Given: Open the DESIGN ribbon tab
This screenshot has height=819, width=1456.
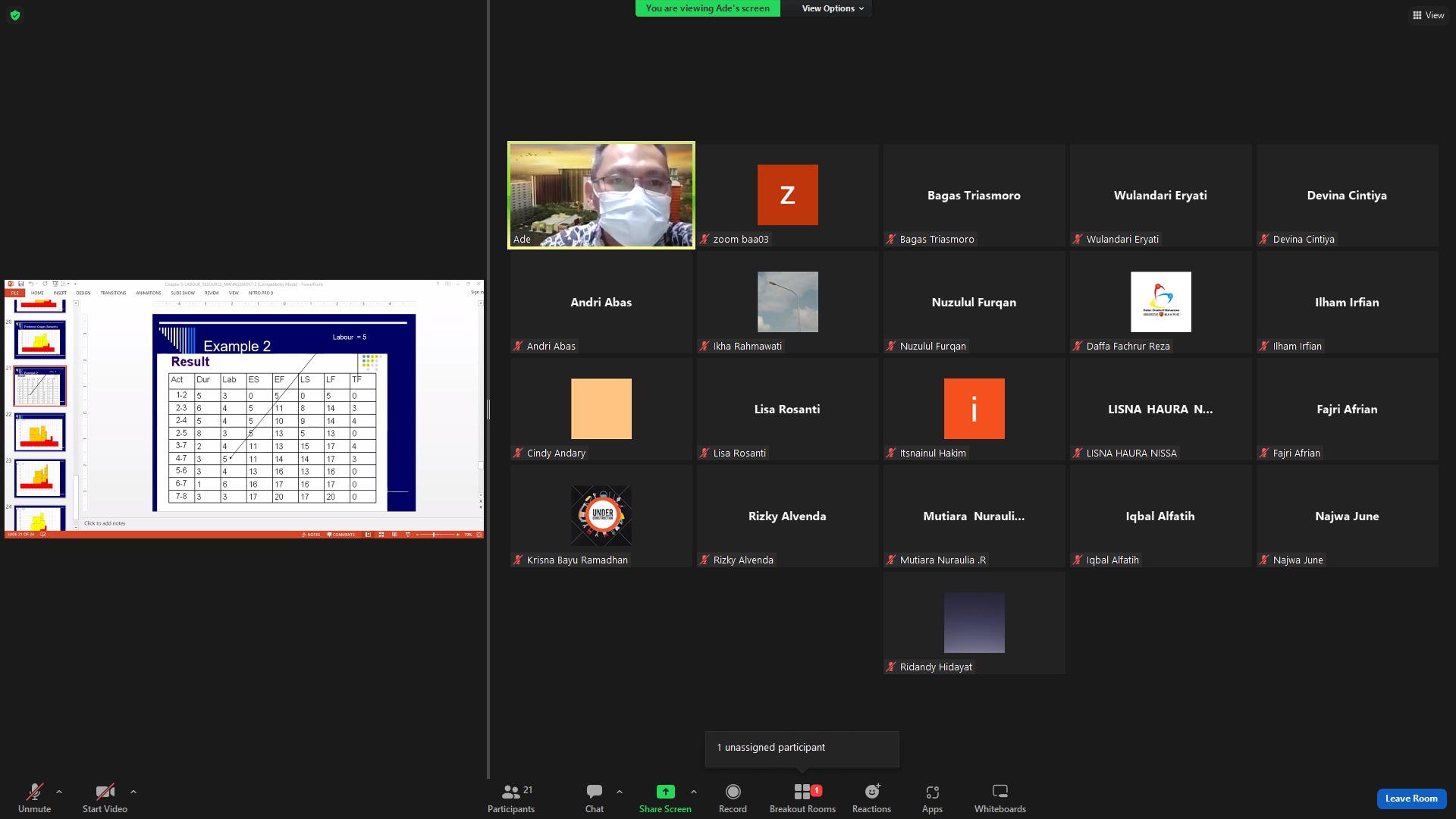Looking at the screenshot, I should (x=83, y=293).
